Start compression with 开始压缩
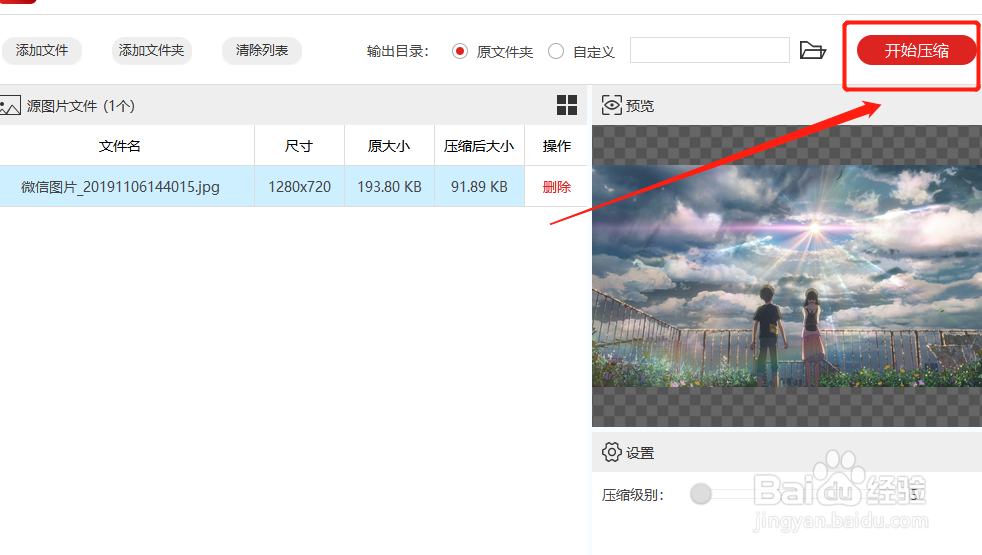The height and width of the screenshot is (555, 982). point(916,51)
